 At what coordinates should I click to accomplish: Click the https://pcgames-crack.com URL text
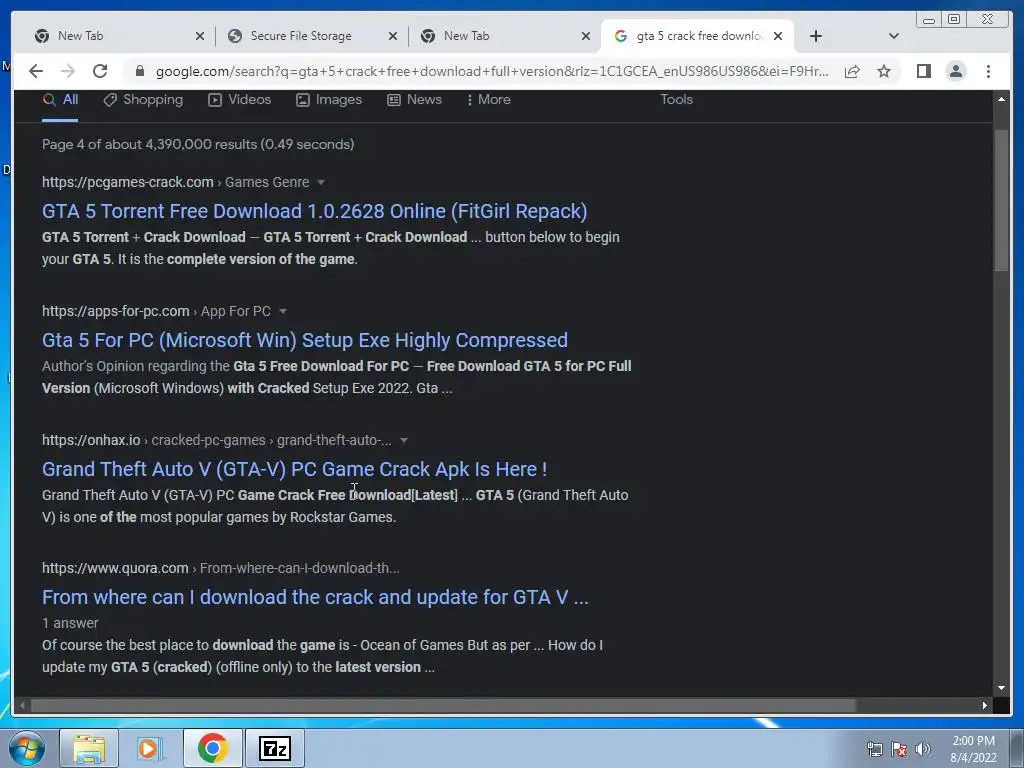coord(127,182)
